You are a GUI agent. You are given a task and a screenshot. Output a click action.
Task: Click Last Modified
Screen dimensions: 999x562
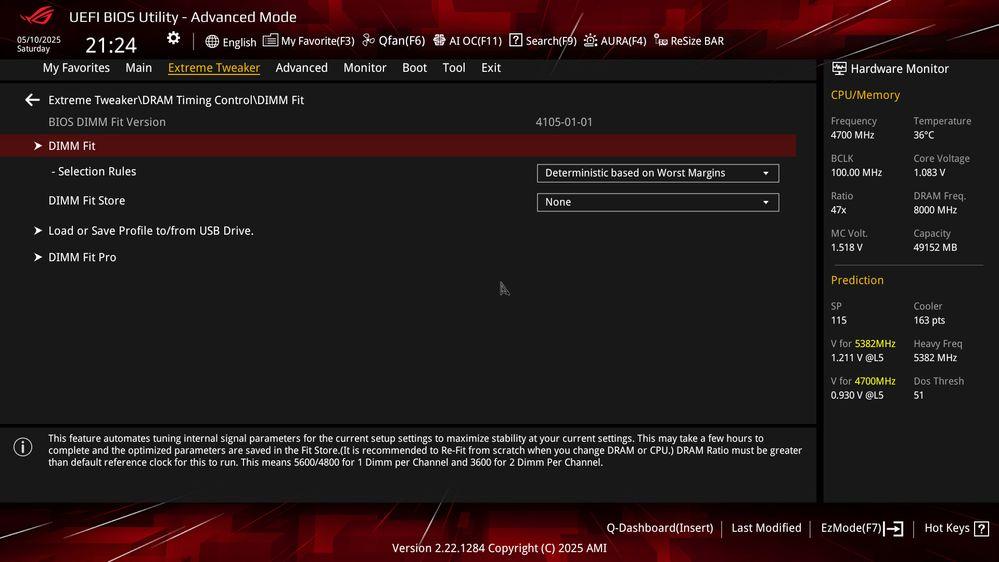click(x=766, y=528)
